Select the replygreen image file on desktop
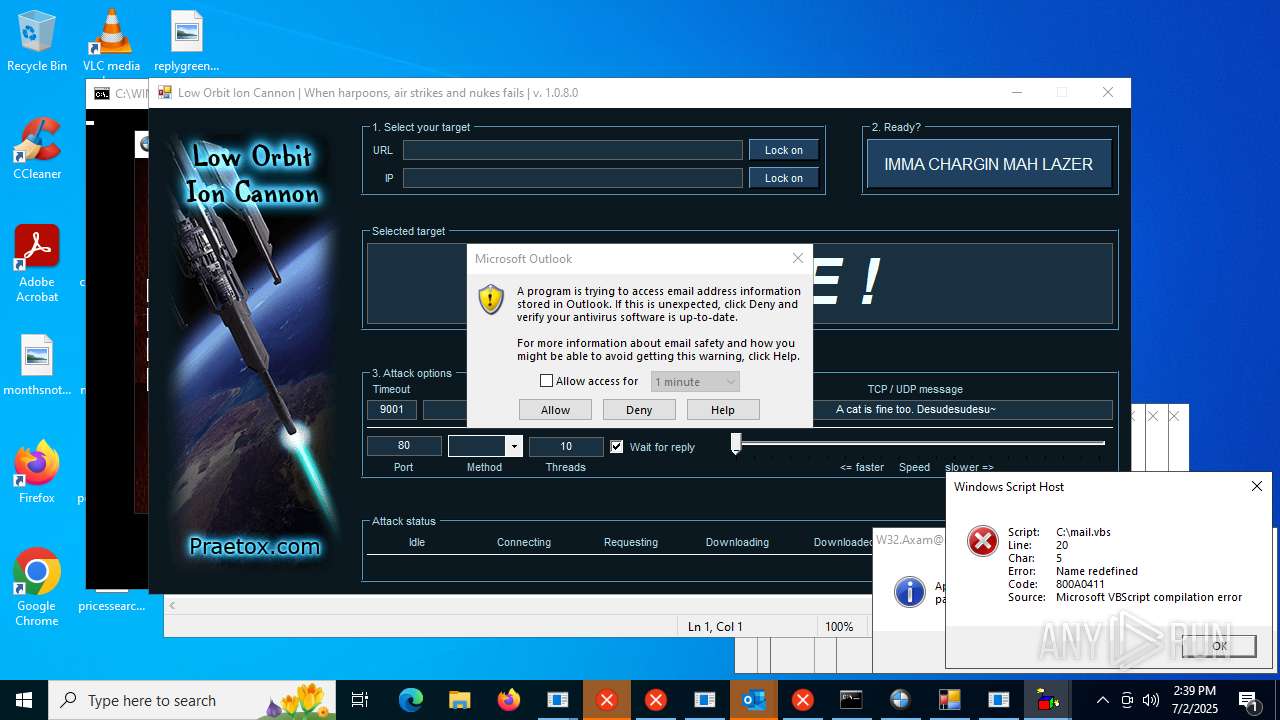This screenshot has width=1280, height=720. coord(186,41)
